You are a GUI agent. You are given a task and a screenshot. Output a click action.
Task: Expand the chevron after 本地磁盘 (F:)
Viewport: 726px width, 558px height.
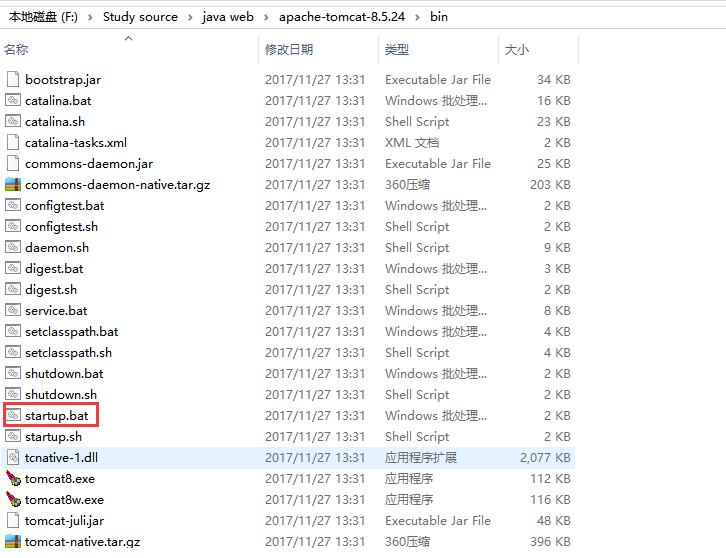tap(90, 17)
